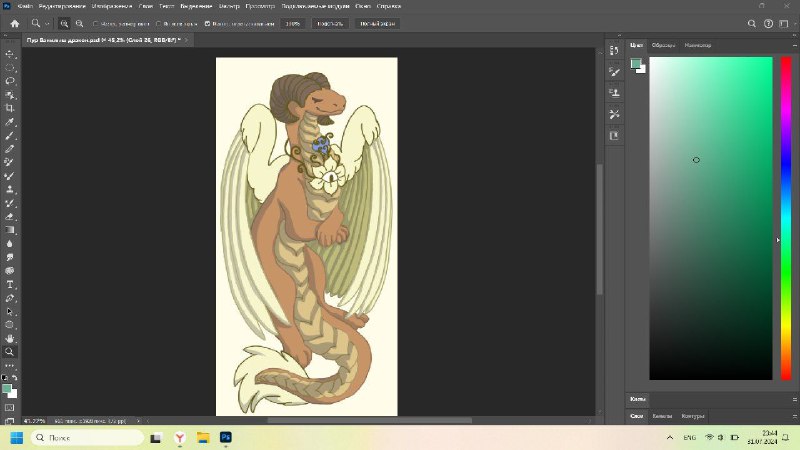Select the Lasso tool
Image resolution: width=800 pixels, height=450 pixels.
10,81
